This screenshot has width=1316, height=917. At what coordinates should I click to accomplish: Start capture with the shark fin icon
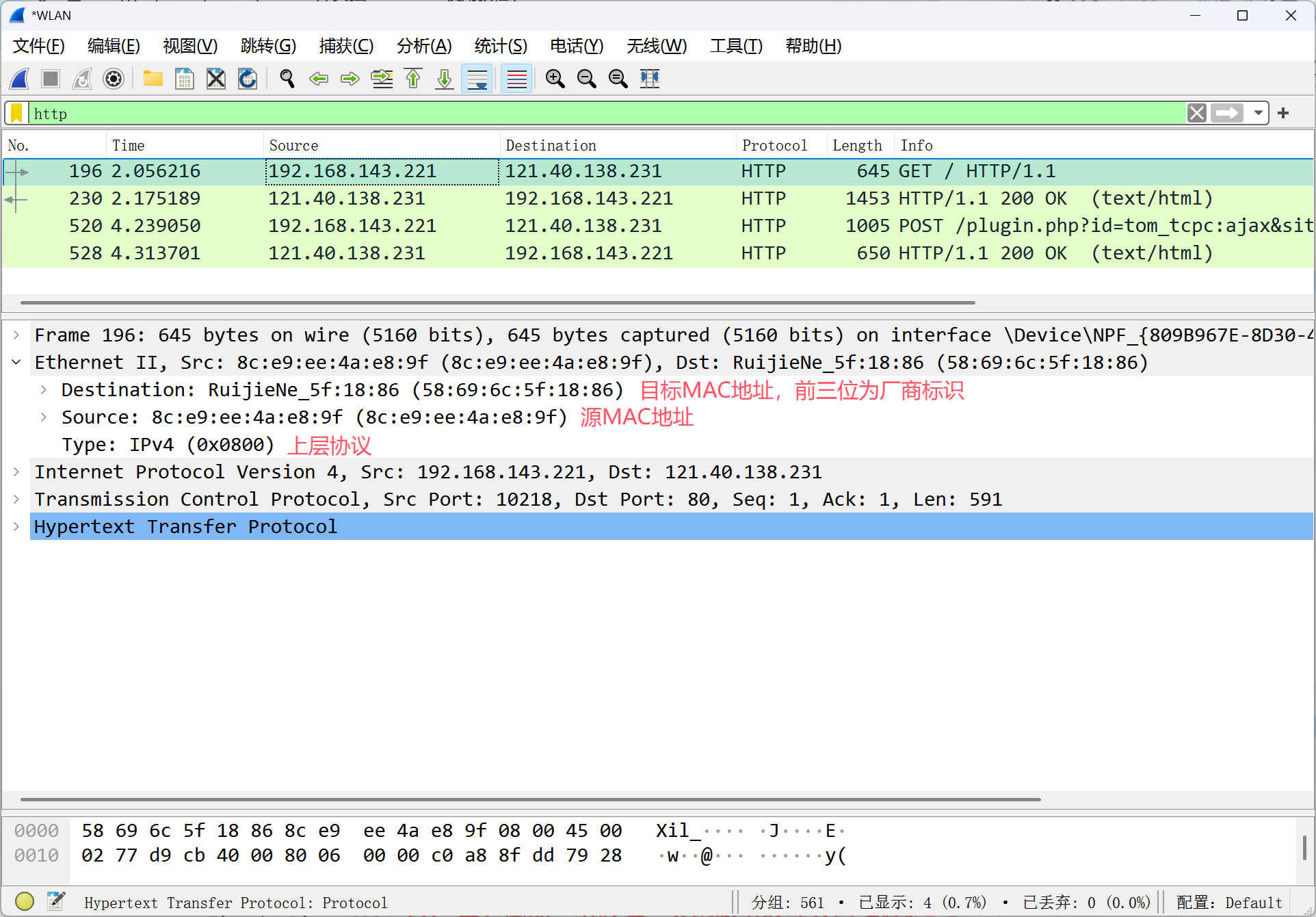20,79
